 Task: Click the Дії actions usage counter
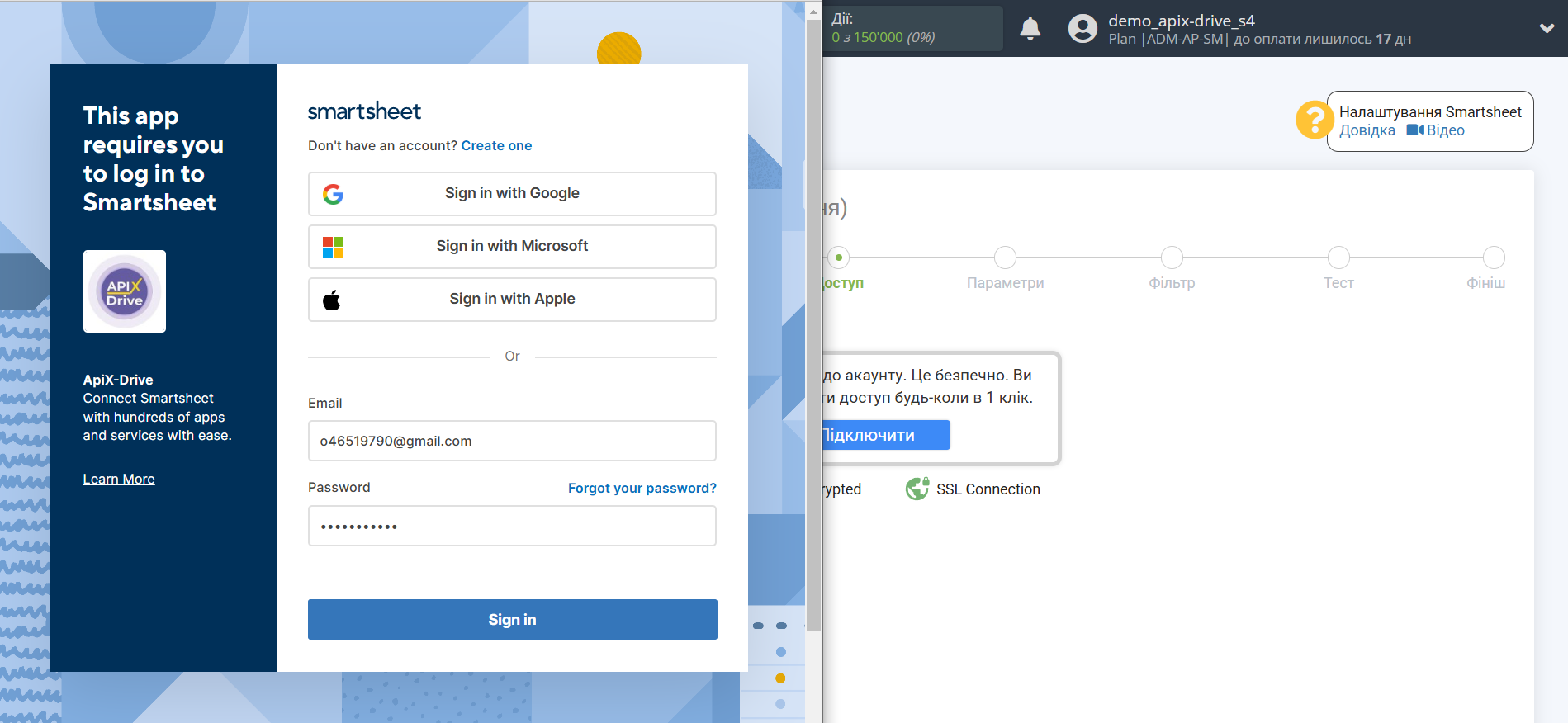[912, 28]
